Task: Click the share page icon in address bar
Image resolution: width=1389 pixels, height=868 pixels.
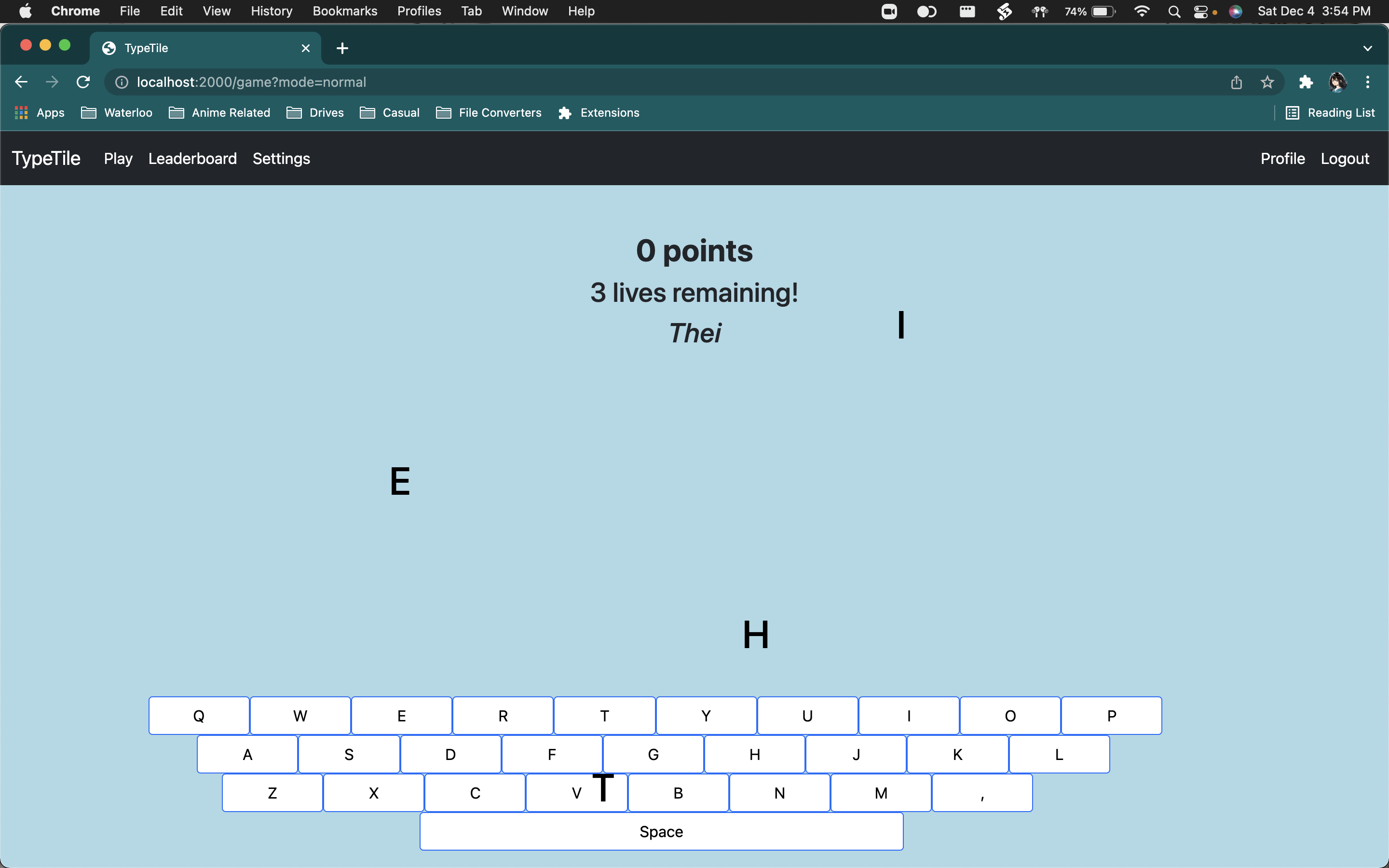Action: (x=1236, y=82)
